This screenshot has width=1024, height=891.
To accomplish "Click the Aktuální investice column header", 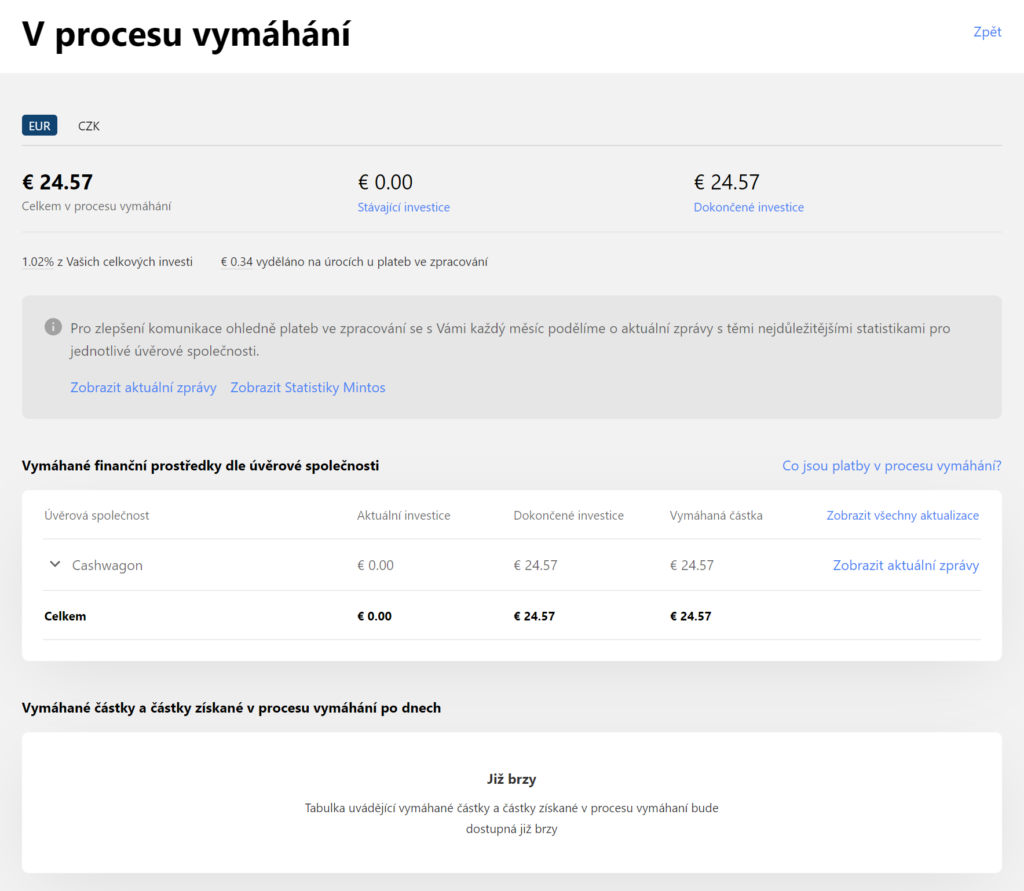I will [404, 515].
